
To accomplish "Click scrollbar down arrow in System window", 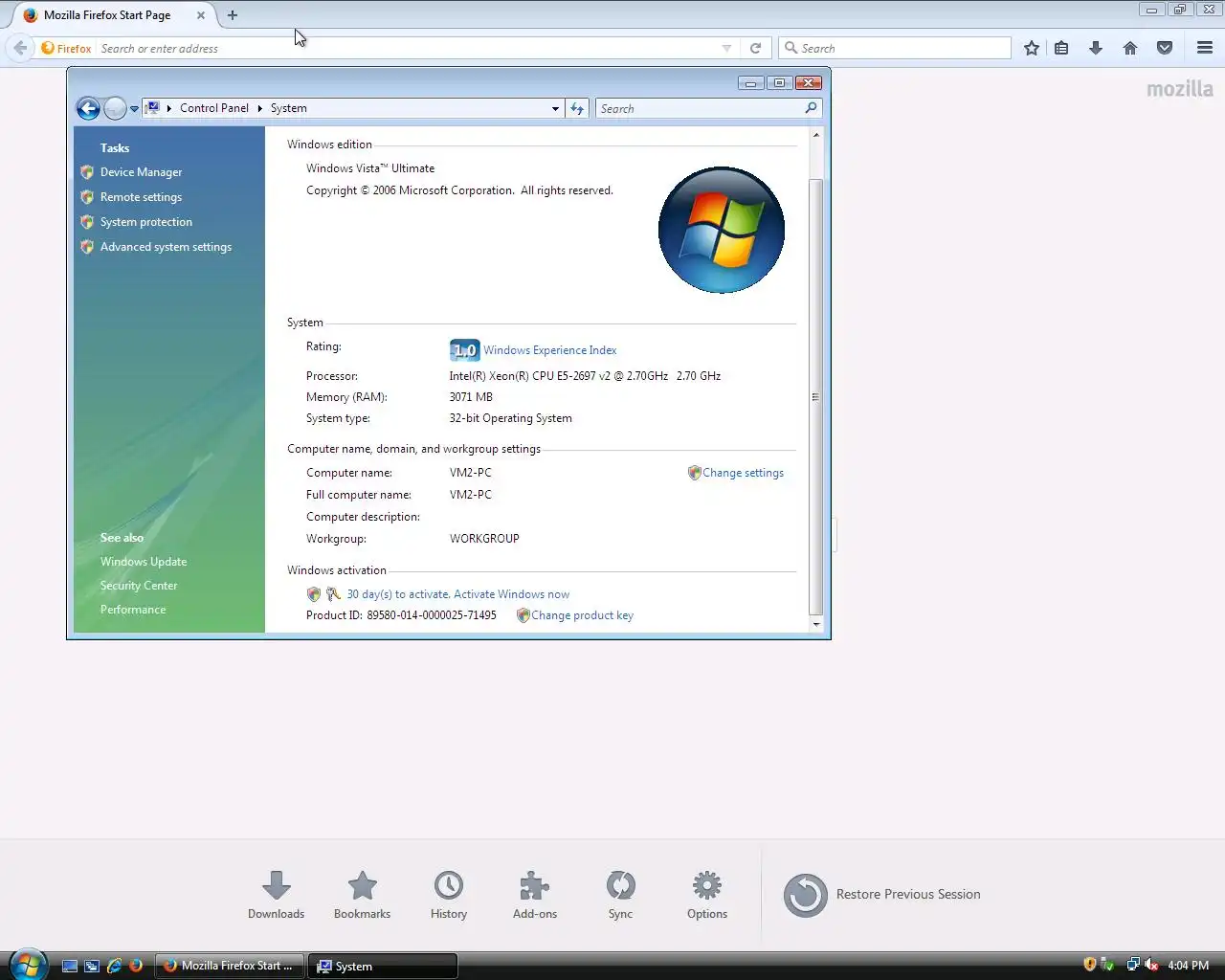I will click(x=815, y=625).
